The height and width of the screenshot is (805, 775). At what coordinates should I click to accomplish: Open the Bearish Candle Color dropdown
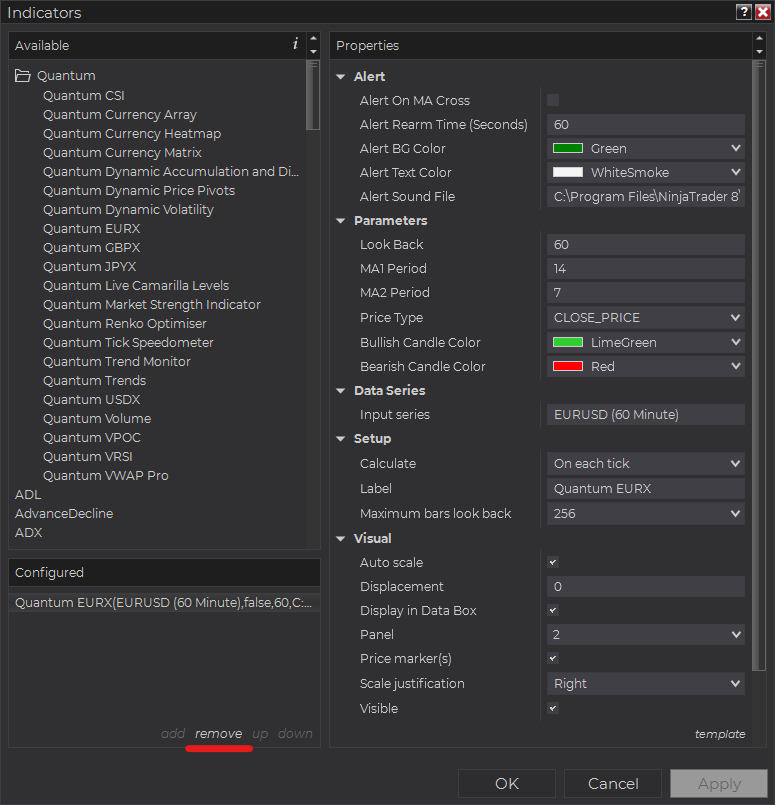pyautogui.click(x=646, y=366)
